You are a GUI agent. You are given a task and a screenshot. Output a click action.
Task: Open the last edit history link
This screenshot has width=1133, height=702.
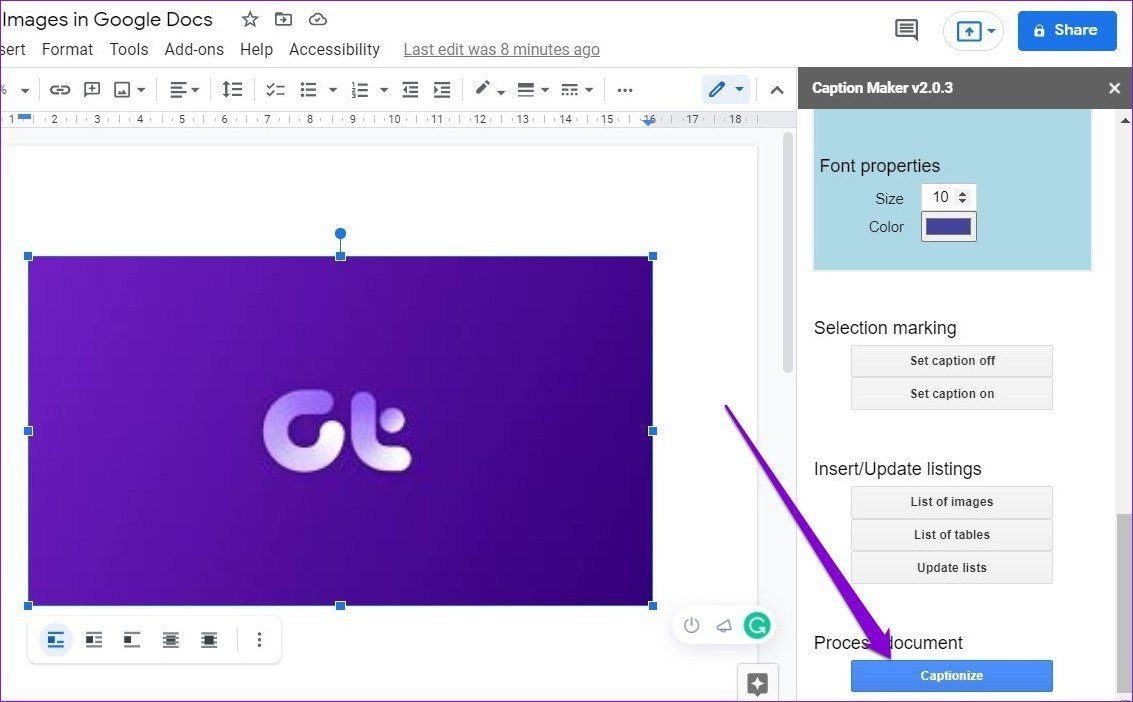point(501,49)
